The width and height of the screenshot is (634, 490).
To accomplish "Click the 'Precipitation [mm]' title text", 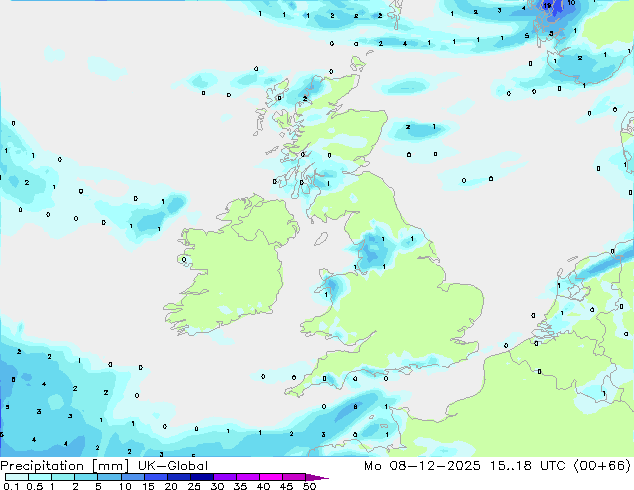I will (65, 466).
